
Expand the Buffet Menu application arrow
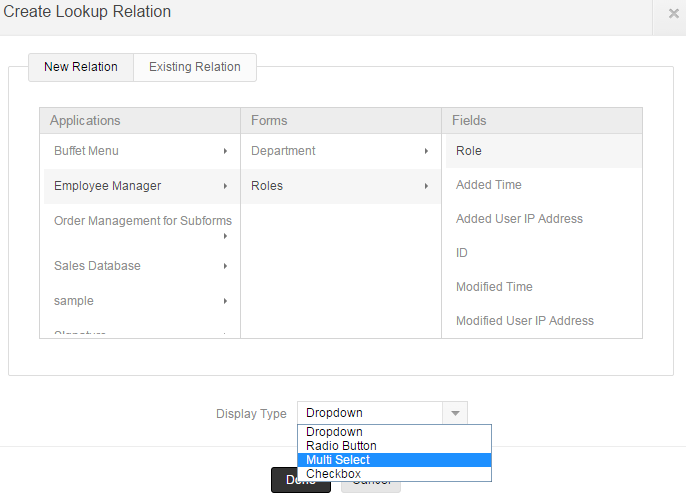pos(225,151)
